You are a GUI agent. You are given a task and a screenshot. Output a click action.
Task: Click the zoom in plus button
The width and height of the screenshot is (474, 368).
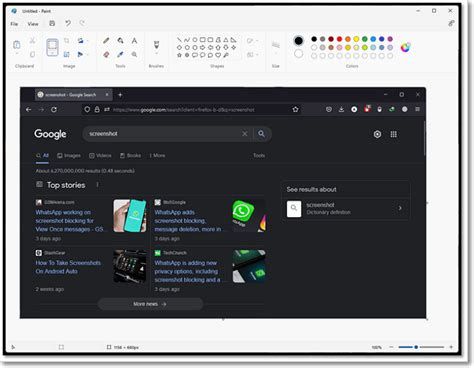(x=451, y=347)
